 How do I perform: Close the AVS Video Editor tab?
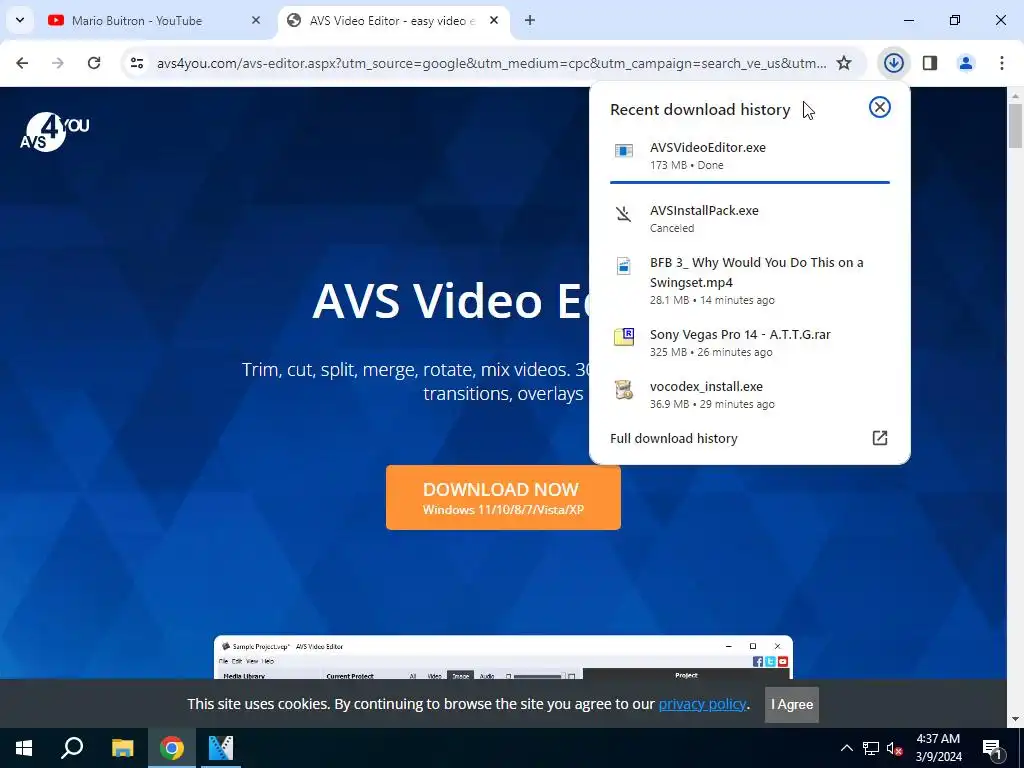(x=494, y=20)
